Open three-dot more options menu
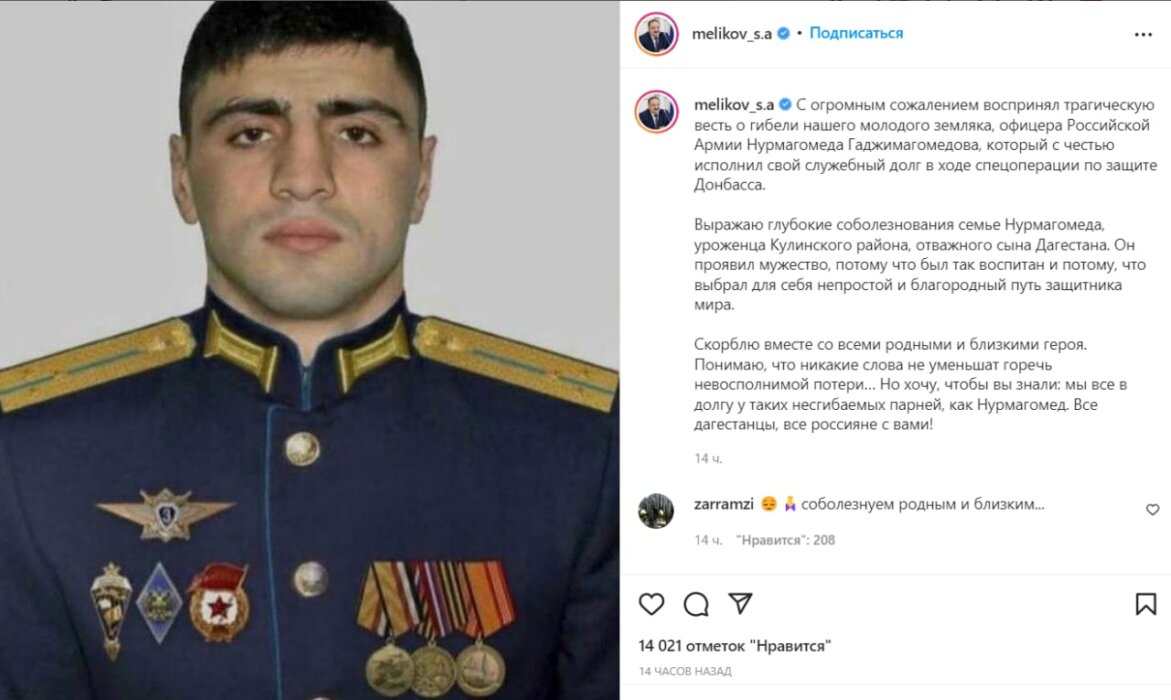 tap(1143, 34)
